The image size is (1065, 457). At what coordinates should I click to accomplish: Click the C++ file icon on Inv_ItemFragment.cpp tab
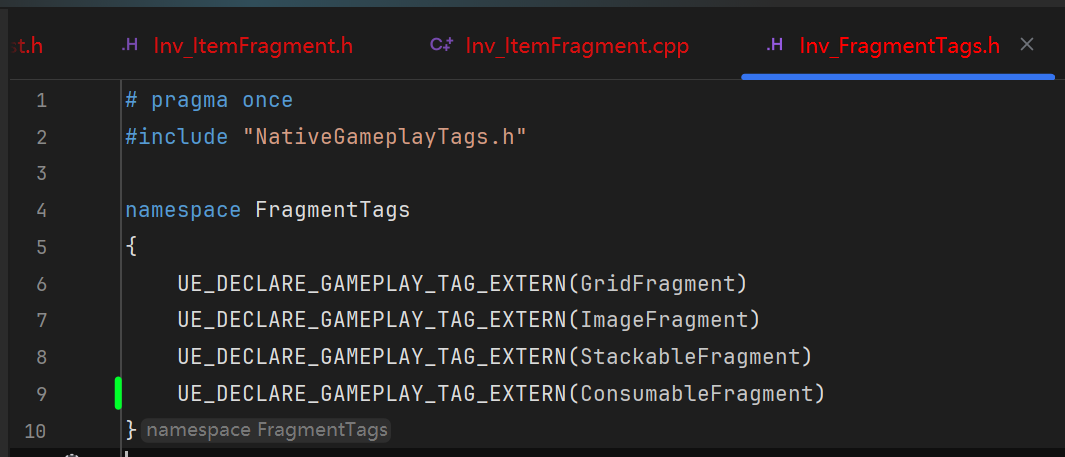click(442, 45)
